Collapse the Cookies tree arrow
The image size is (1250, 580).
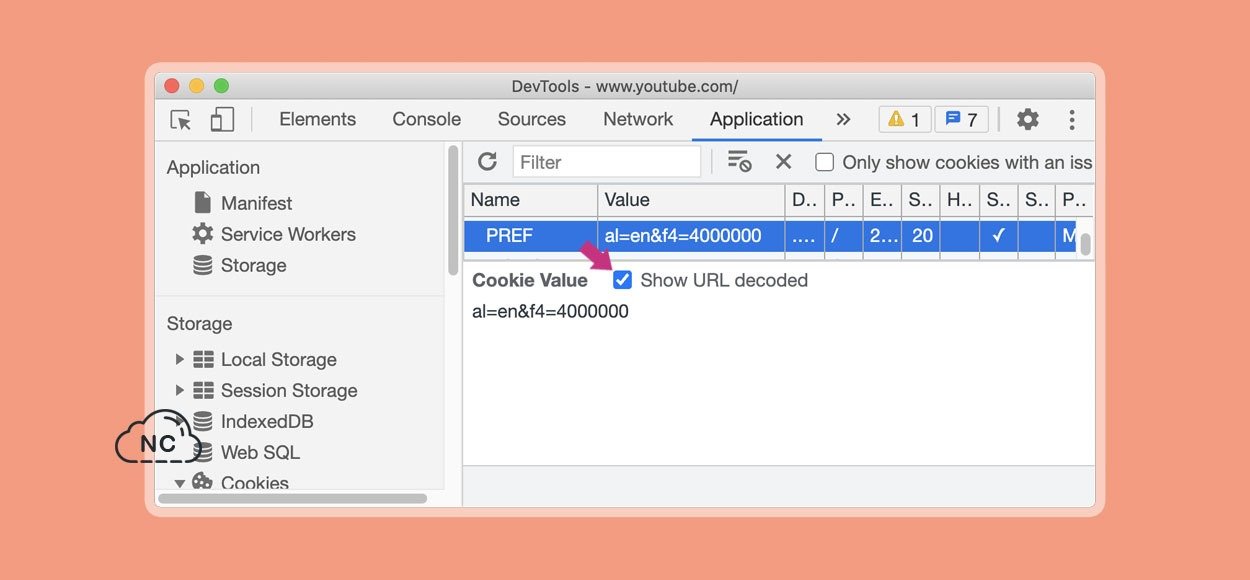click(x=180, y=483)
